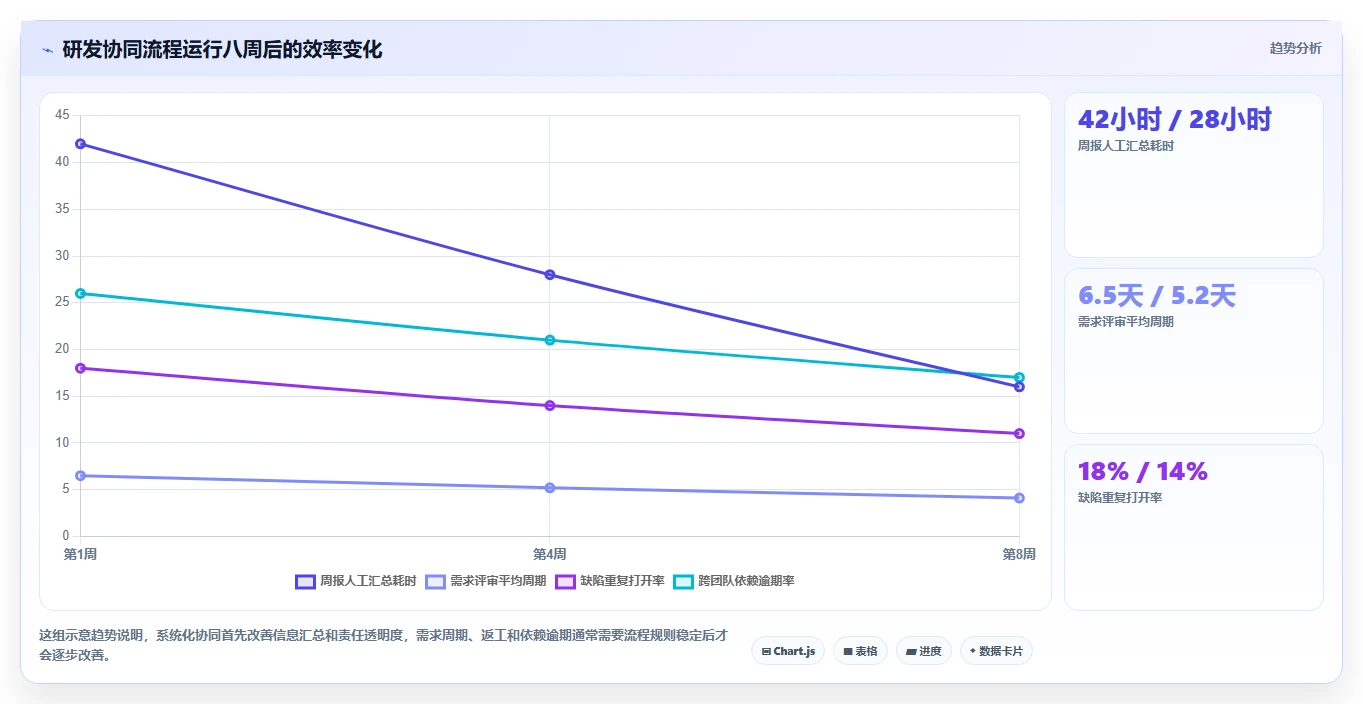The height and width of the screenshot is (704, 1363).
Task: Click the Chart.js chip
Action: [x=788, y=651]
